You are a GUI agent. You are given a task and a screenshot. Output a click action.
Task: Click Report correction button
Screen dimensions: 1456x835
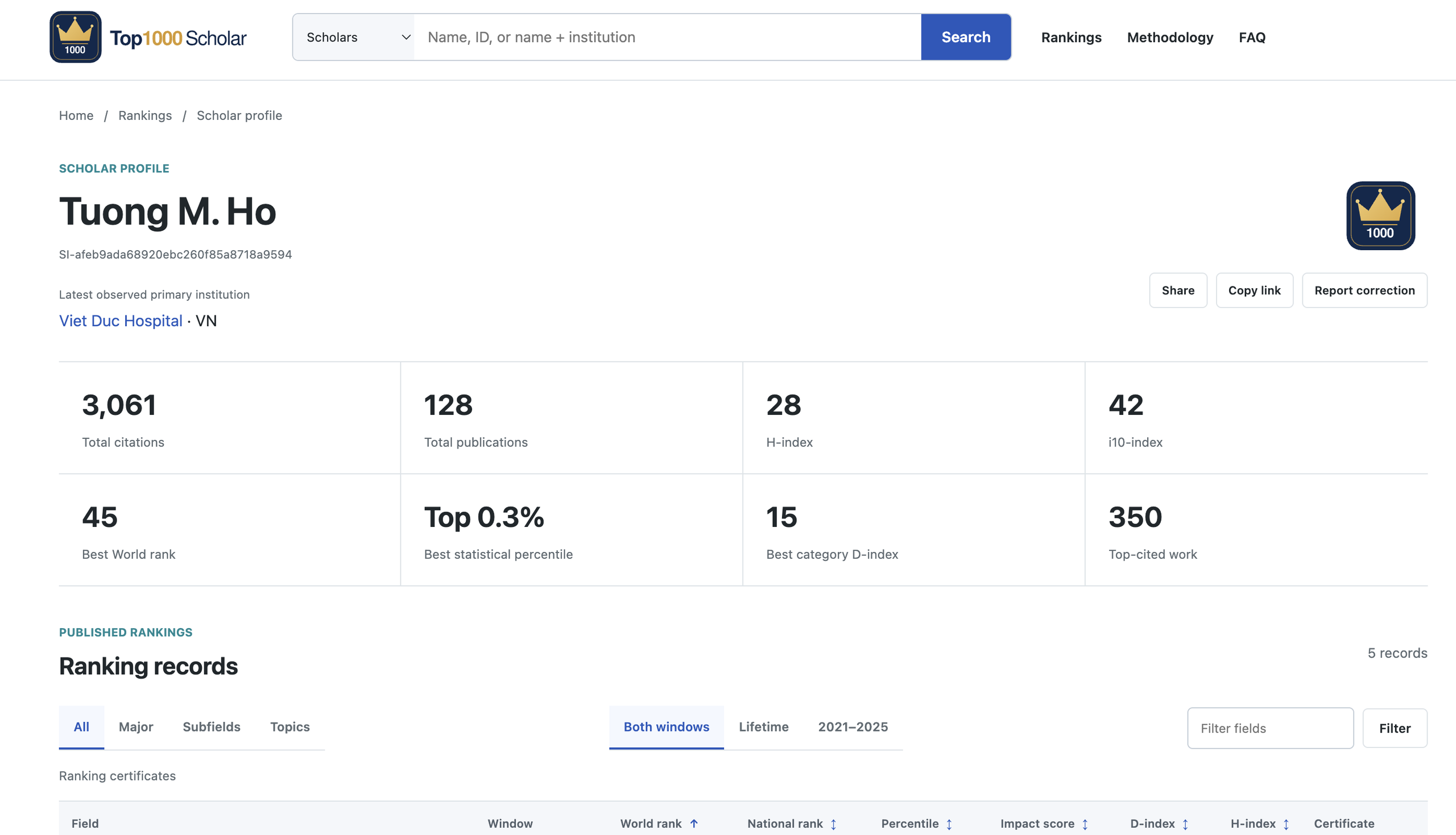(1364, 290)
